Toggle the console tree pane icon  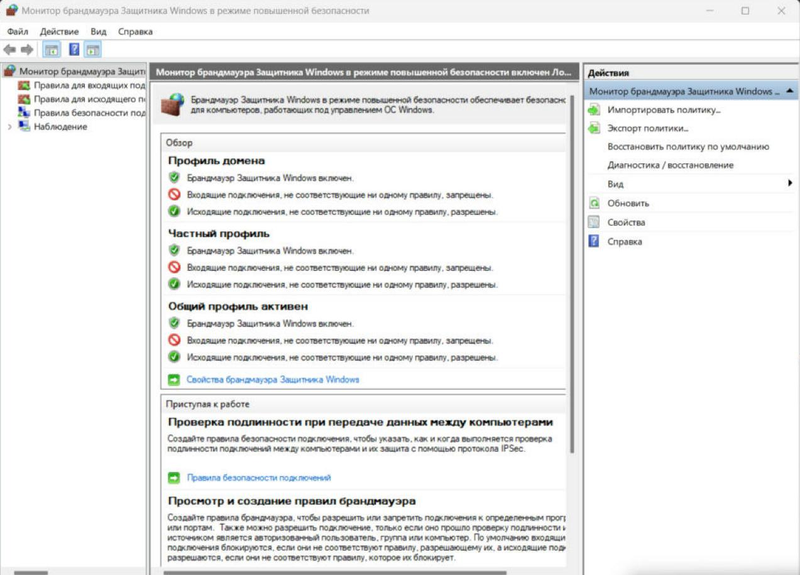pyautogui.click(x=52, y=49)
